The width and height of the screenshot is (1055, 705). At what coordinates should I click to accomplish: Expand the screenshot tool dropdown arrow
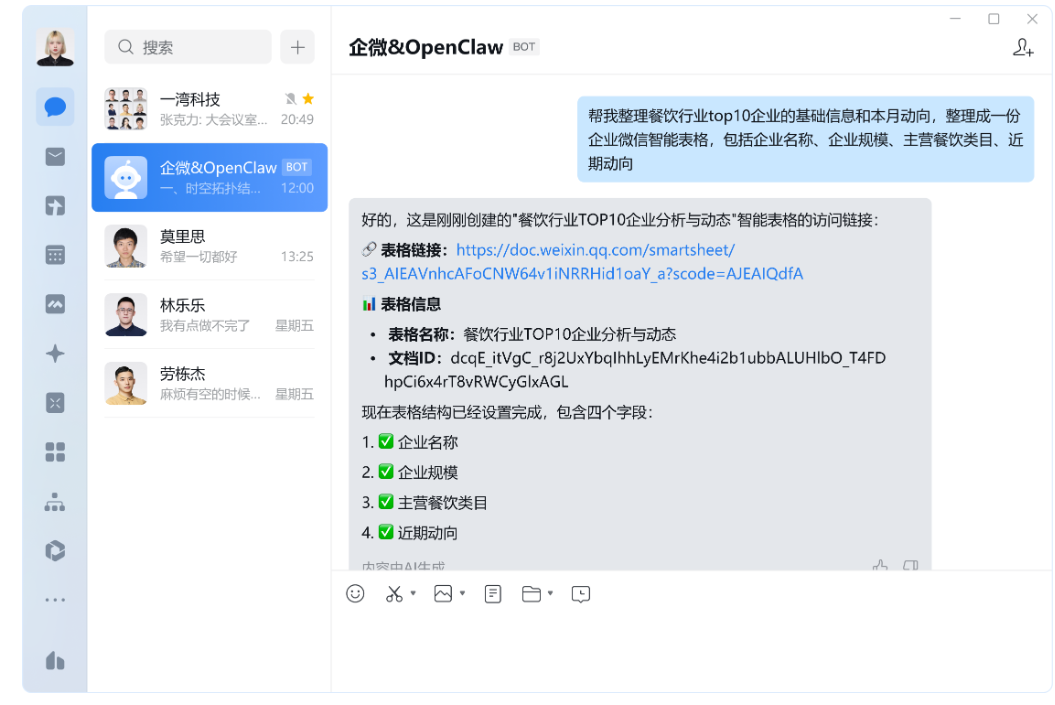(x=413, y=593)
